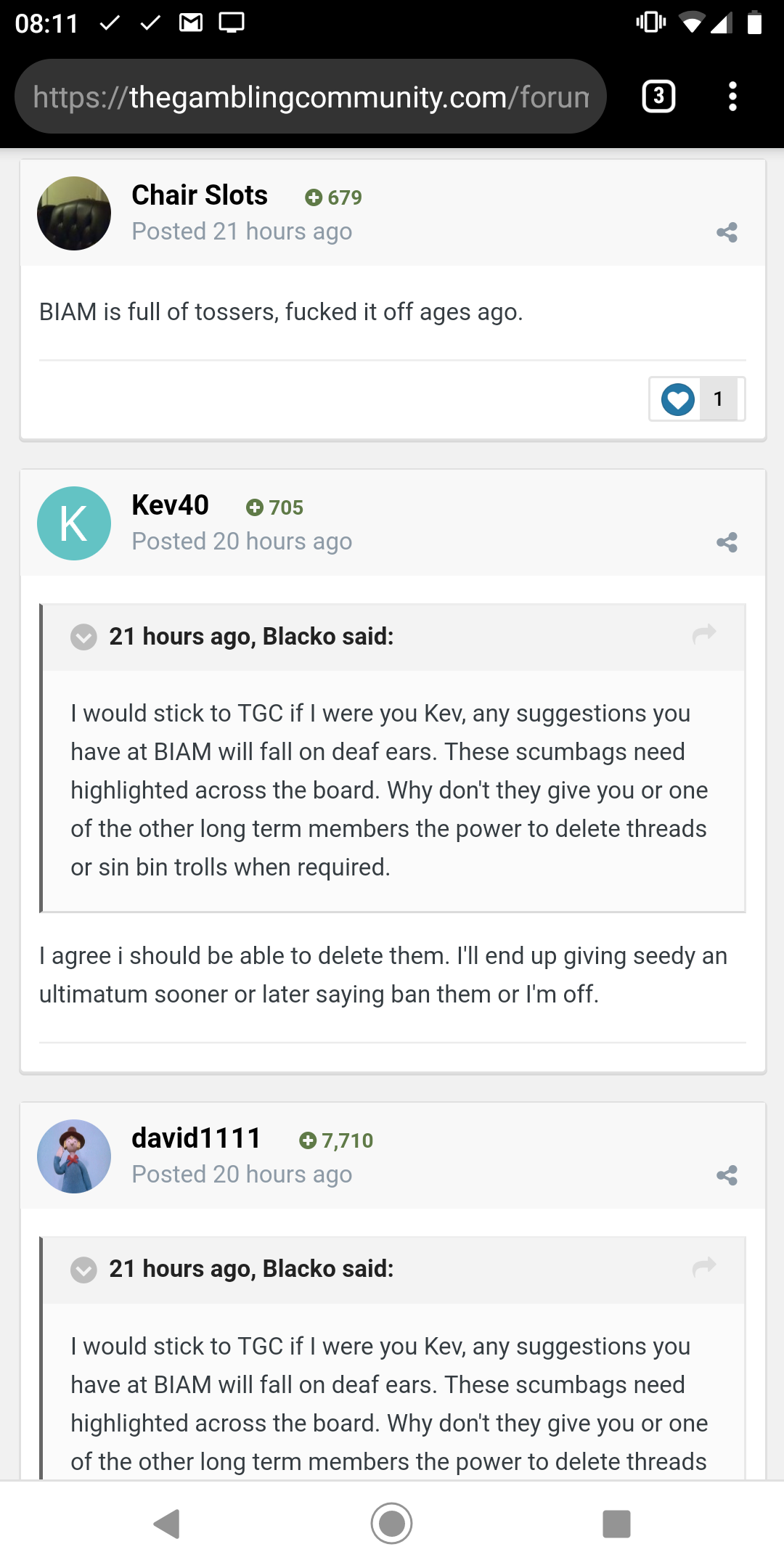The height and width of the screenshot is (1568, 784).
Task: Open the tab switcher showing 3 tabs
Action: [x=658, y=96]
